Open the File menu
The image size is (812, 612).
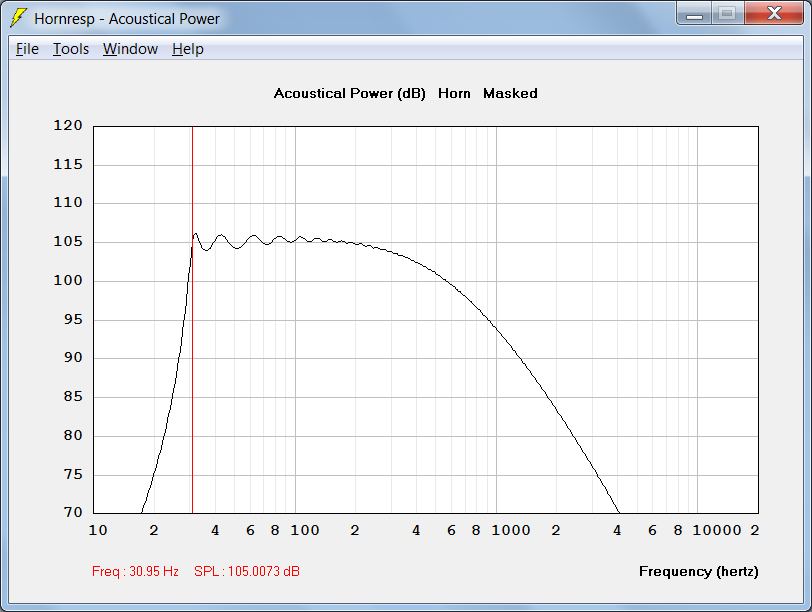click(27, 49)
